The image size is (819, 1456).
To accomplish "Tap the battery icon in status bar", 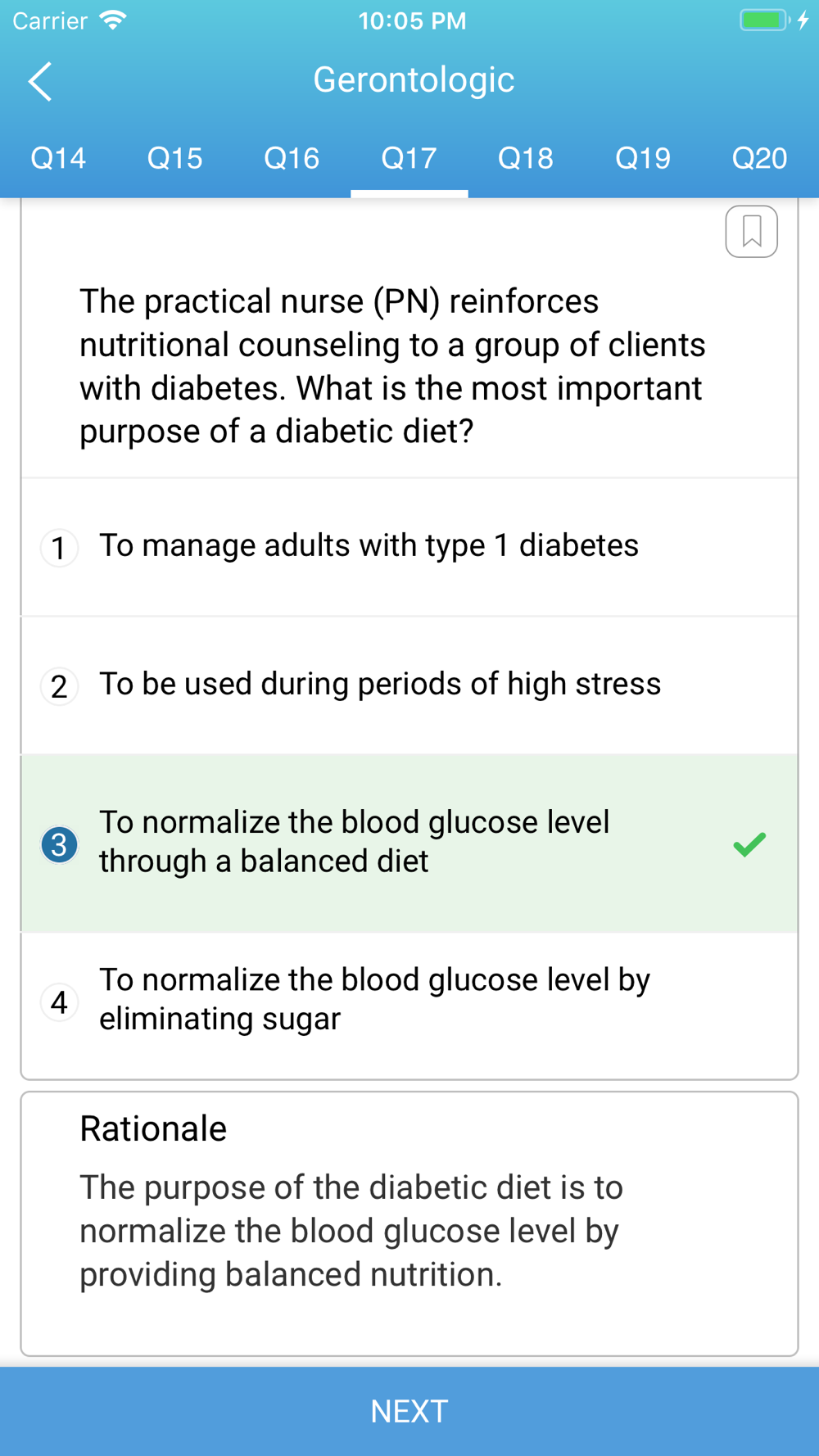I will pos(765,20).
